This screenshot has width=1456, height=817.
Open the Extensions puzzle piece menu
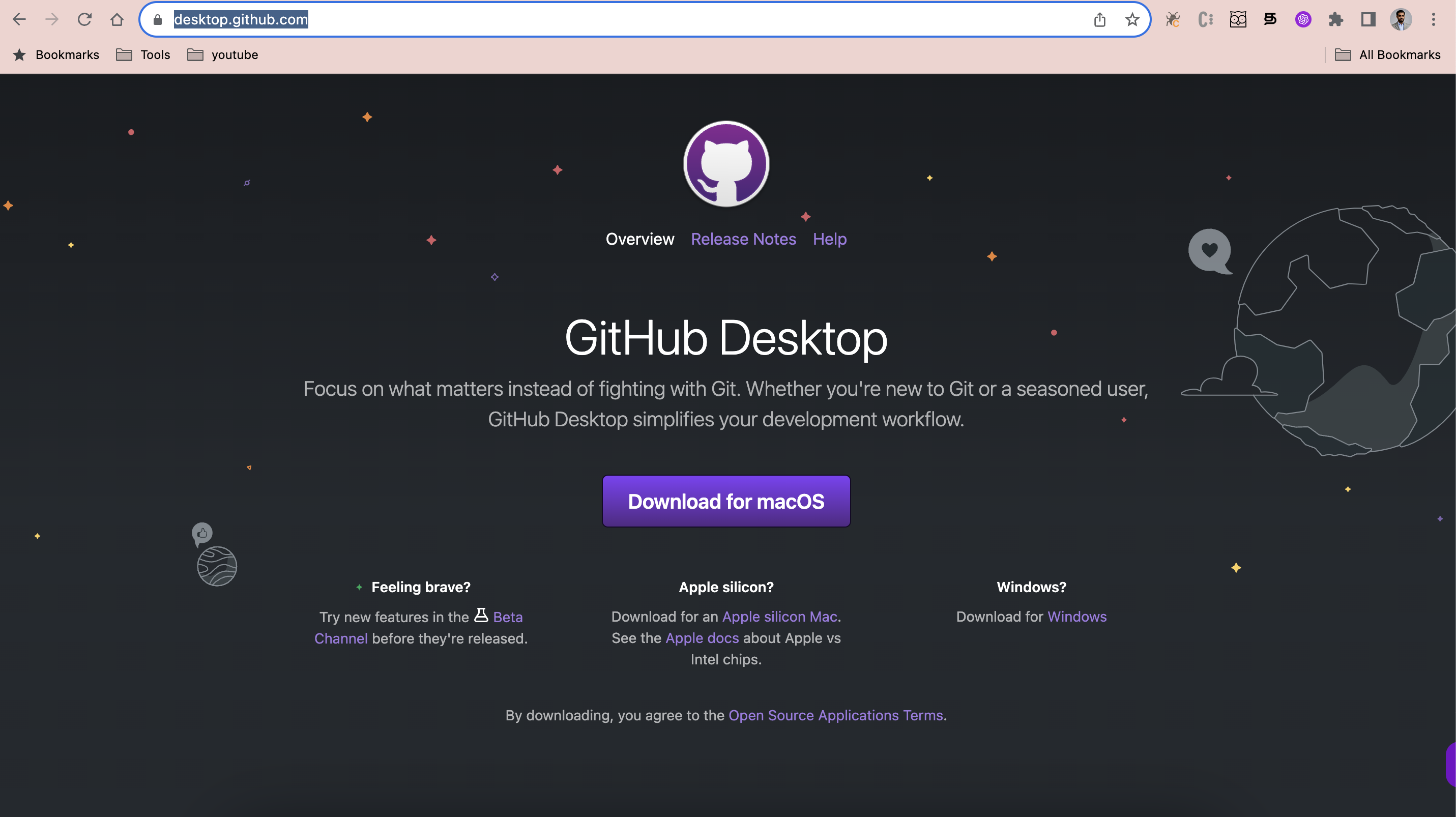coord(1335,20)
